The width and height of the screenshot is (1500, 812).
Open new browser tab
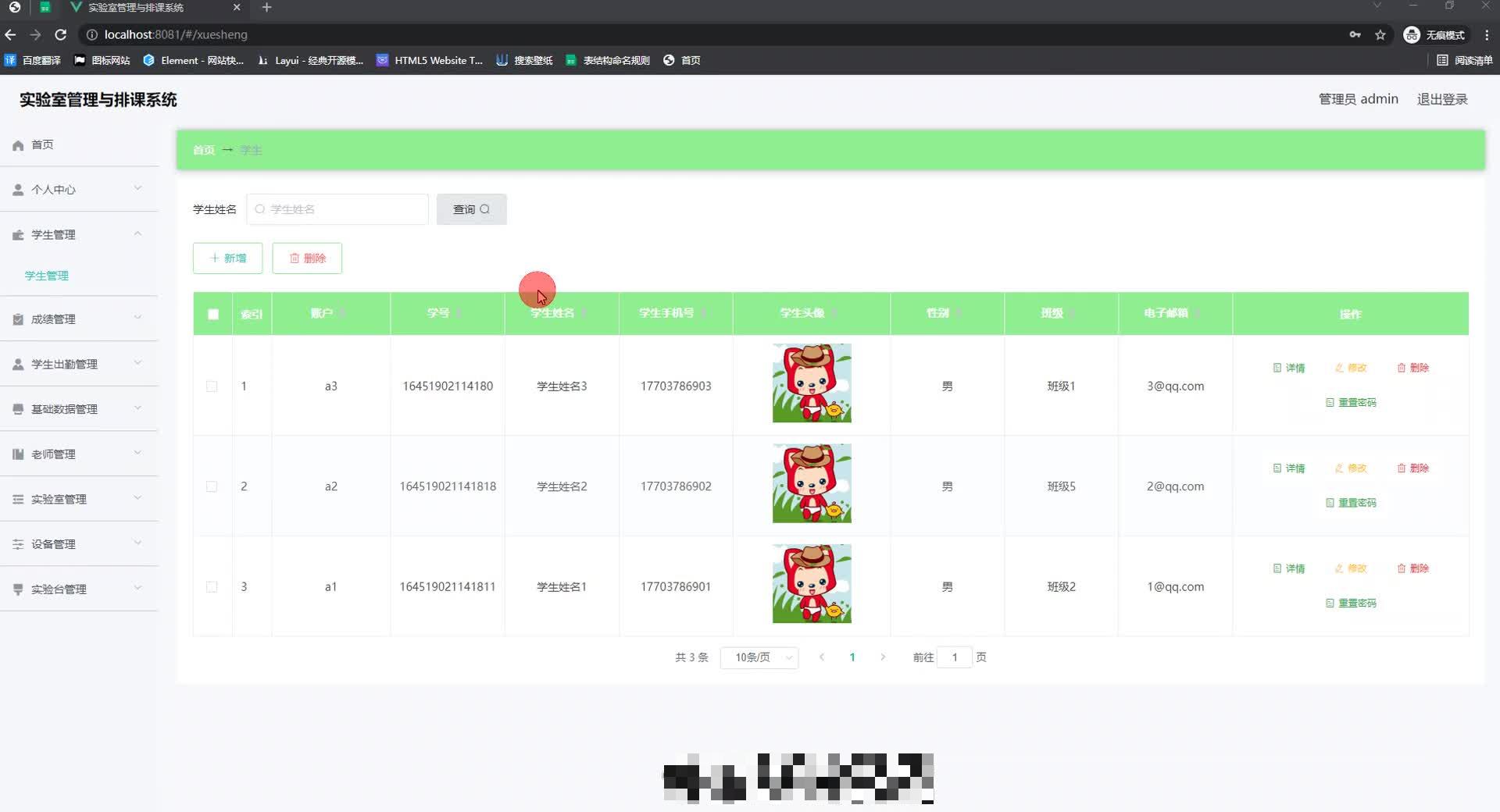tap(266, 8)
